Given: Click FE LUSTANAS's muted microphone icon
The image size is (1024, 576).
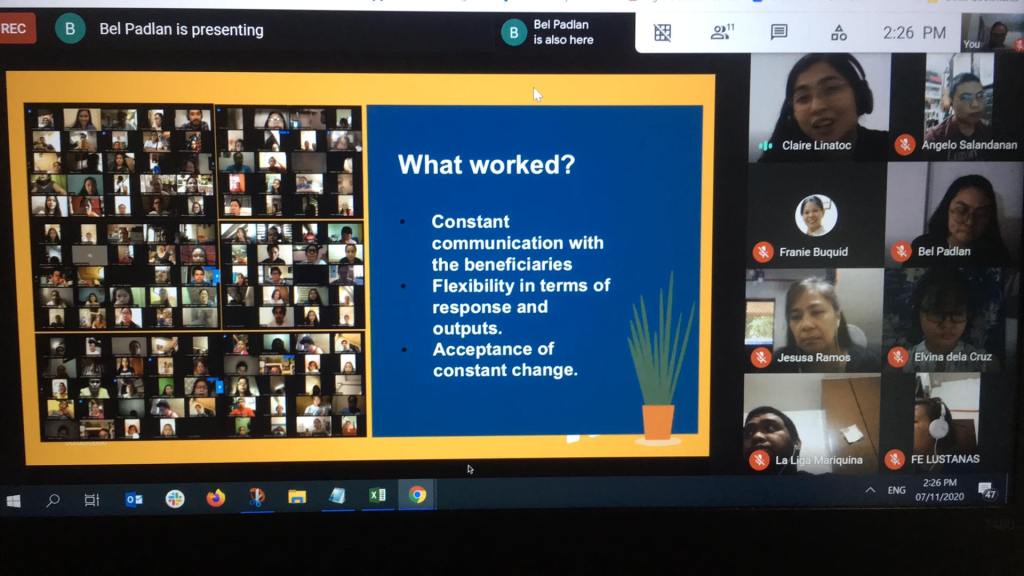Looking at the screenshot, I should coord(899,459).
